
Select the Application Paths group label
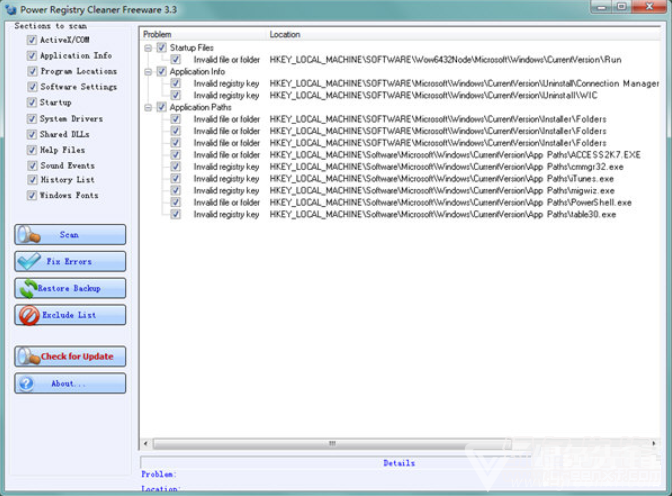(201, 107)
